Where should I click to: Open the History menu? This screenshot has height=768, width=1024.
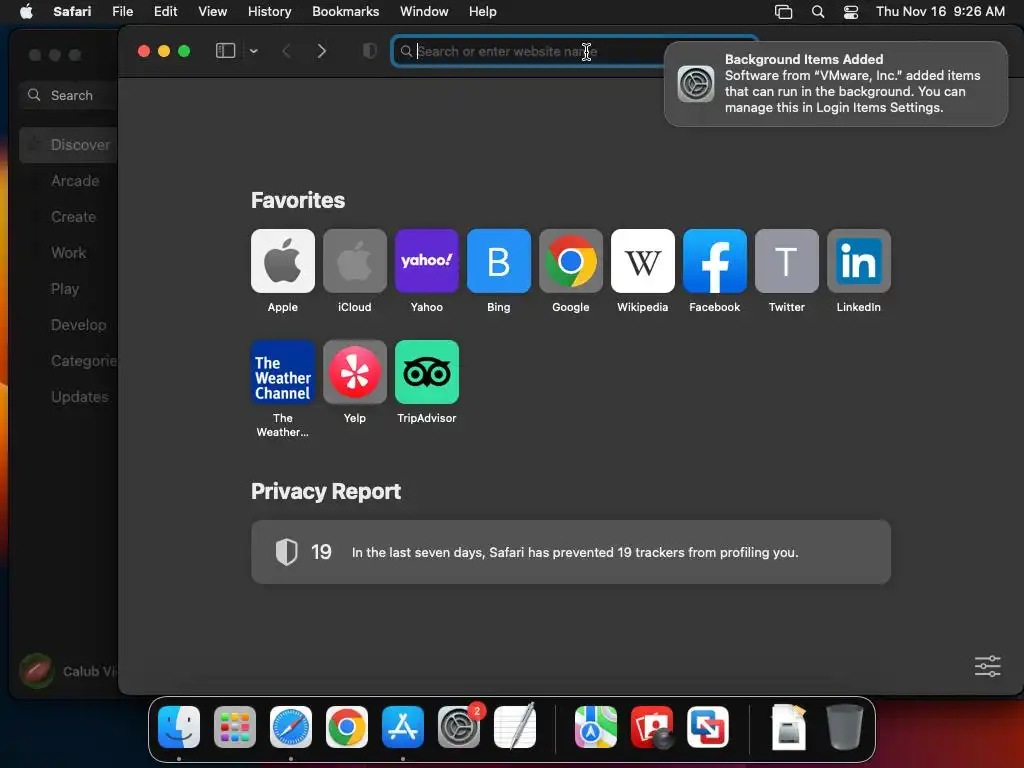pyautogui.click(x=270, y=12)
